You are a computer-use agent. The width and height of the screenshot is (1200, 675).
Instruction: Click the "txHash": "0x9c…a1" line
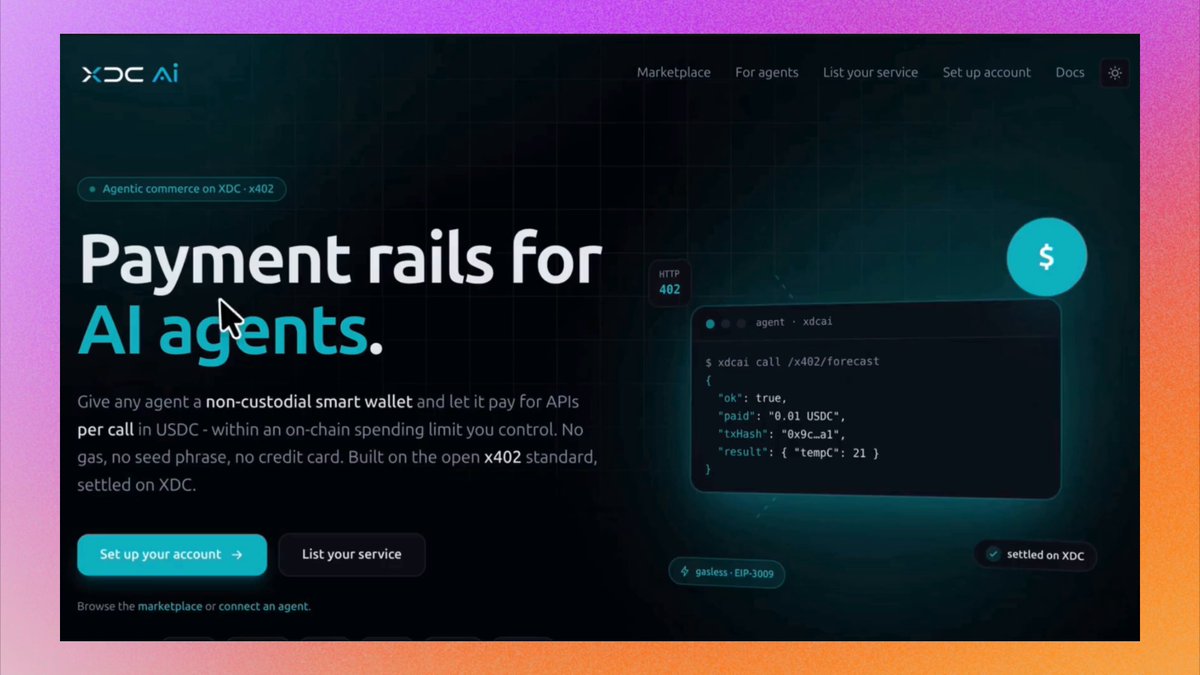[783, 434]
